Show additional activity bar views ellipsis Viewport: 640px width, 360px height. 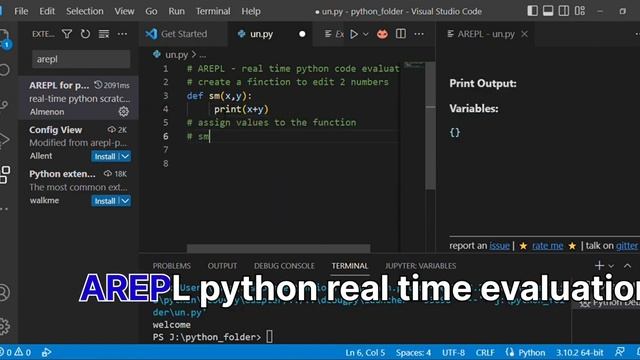(4, 209)
